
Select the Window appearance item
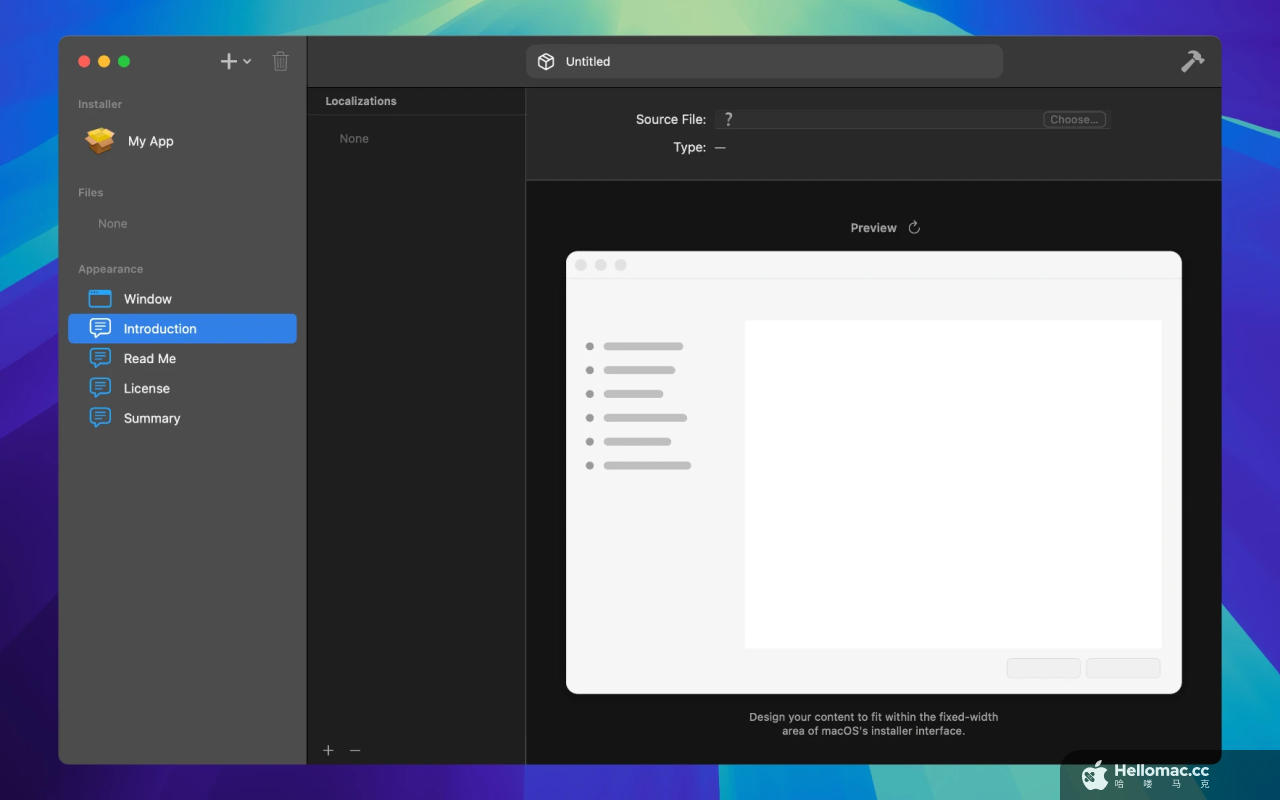click(182, 299)
